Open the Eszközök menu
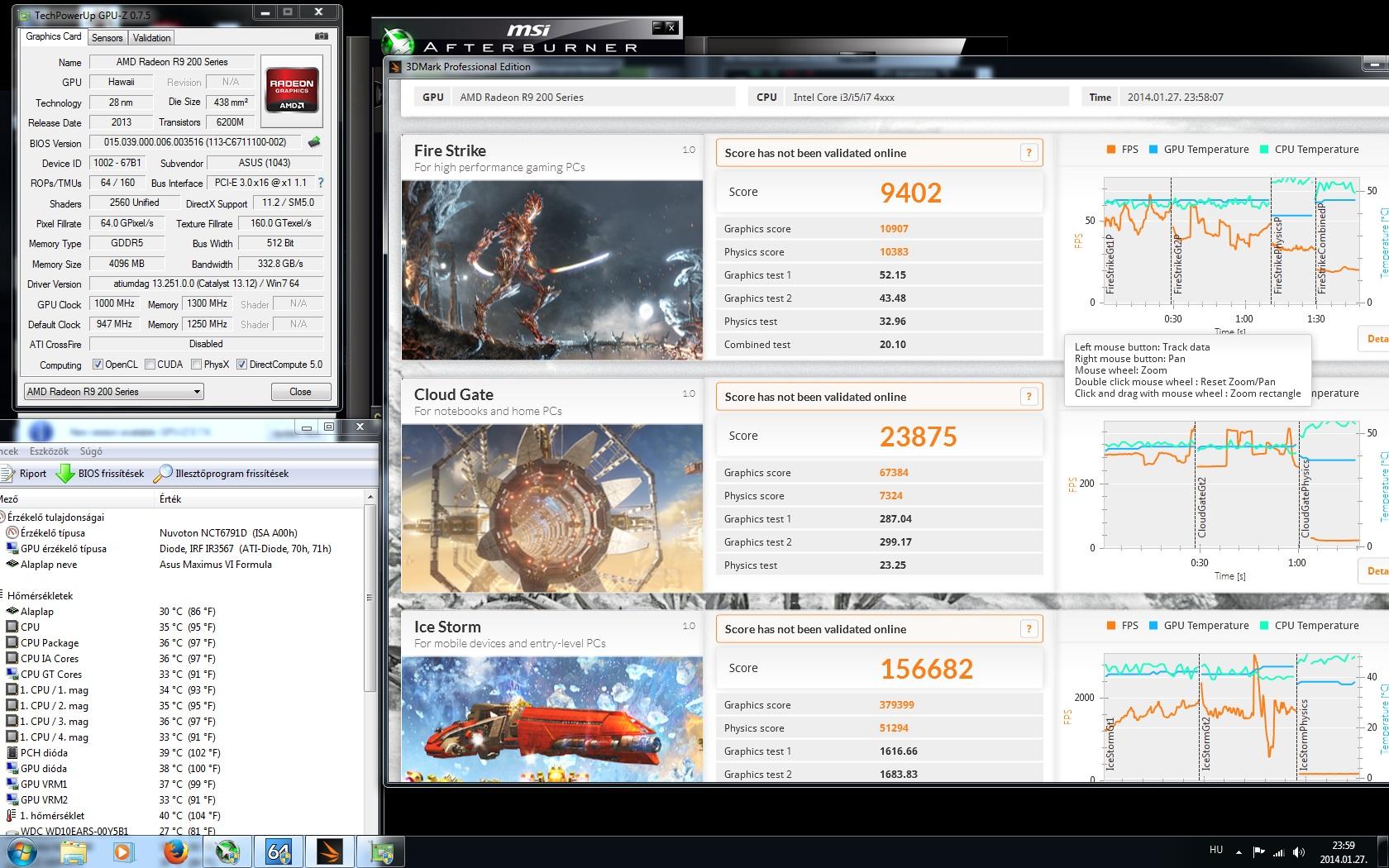Screen dimensions: 1389x868 (x=49, y=451)
